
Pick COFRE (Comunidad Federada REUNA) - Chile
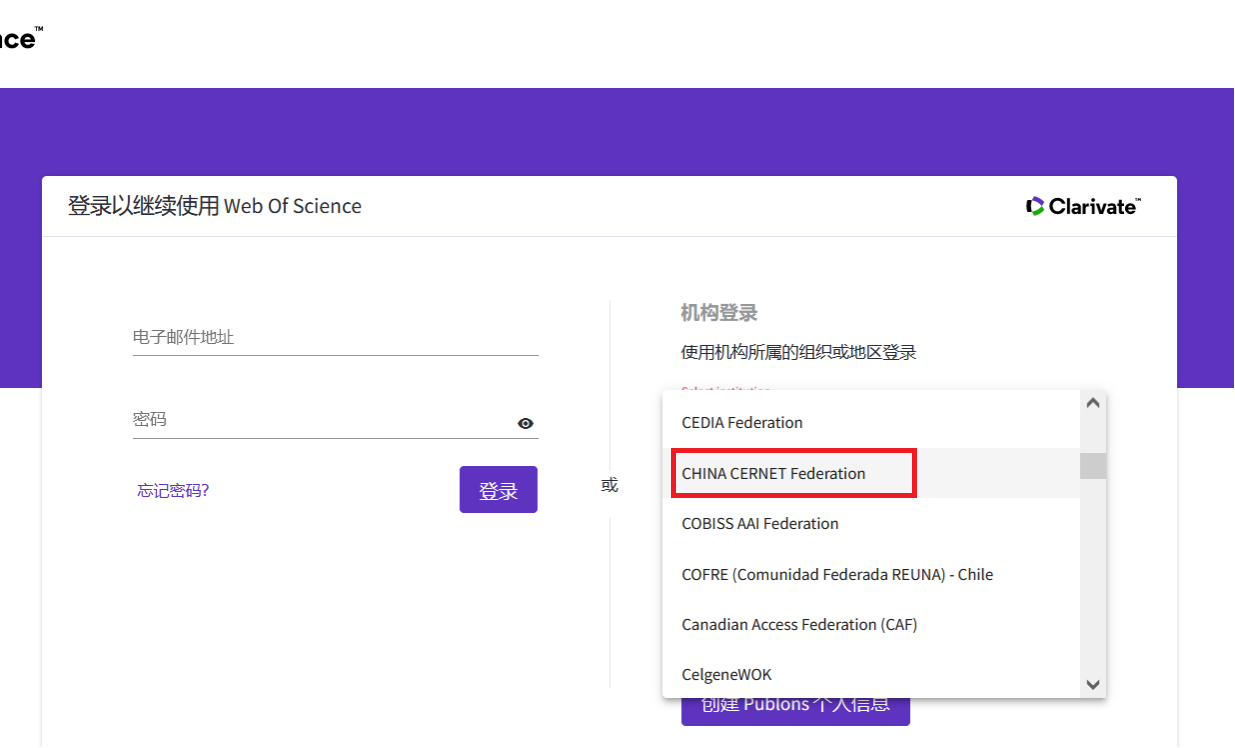coord(871,574)
